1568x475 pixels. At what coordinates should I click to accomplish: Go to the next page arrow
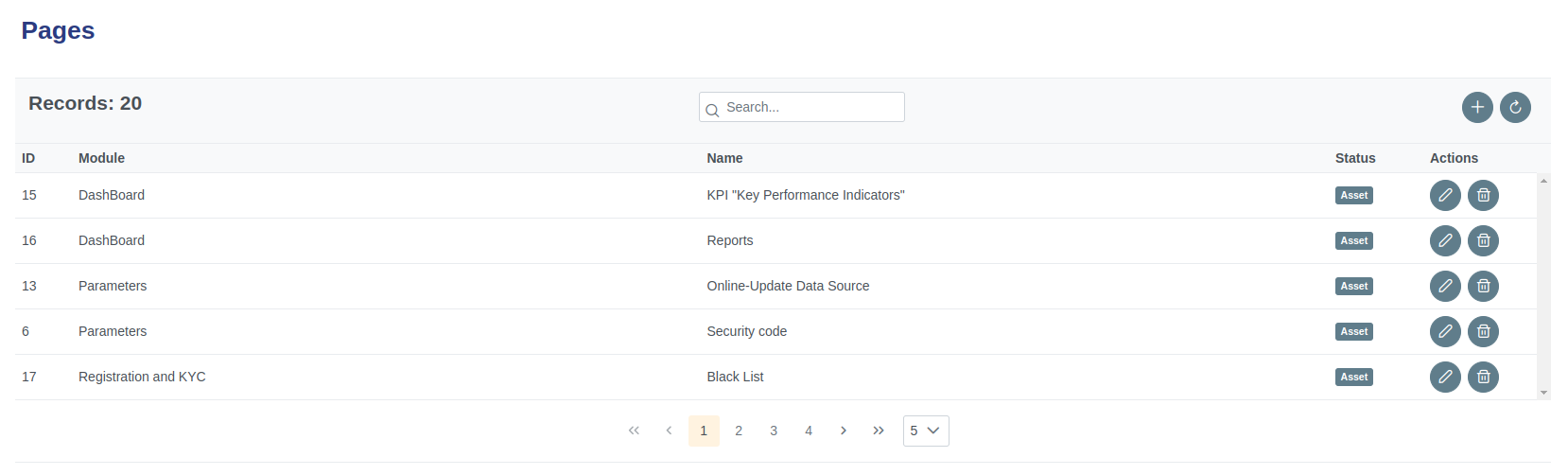click(x=844, y=431)
